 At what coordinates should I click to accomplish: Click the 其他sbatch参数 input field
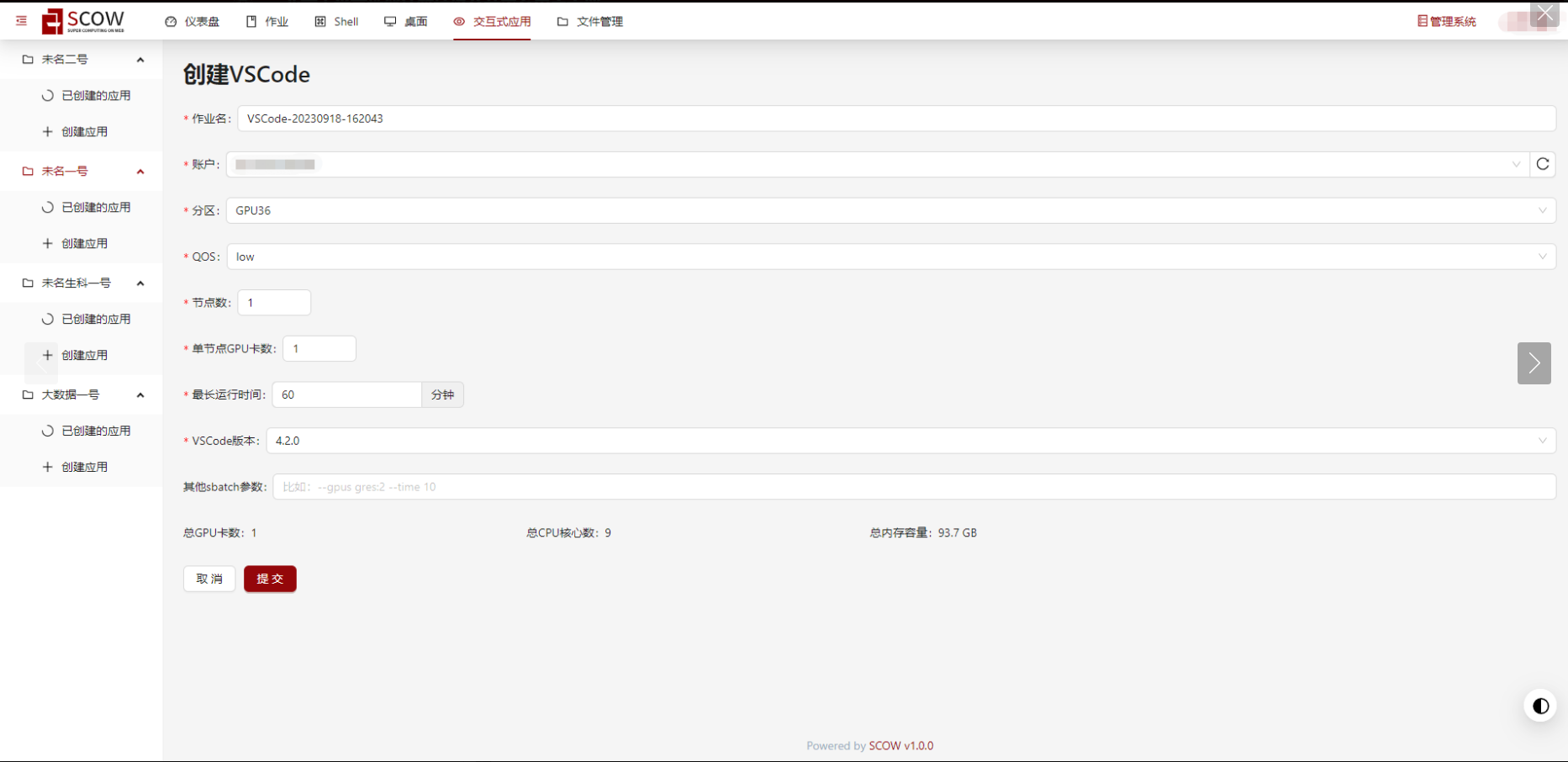tap(915, 487)
